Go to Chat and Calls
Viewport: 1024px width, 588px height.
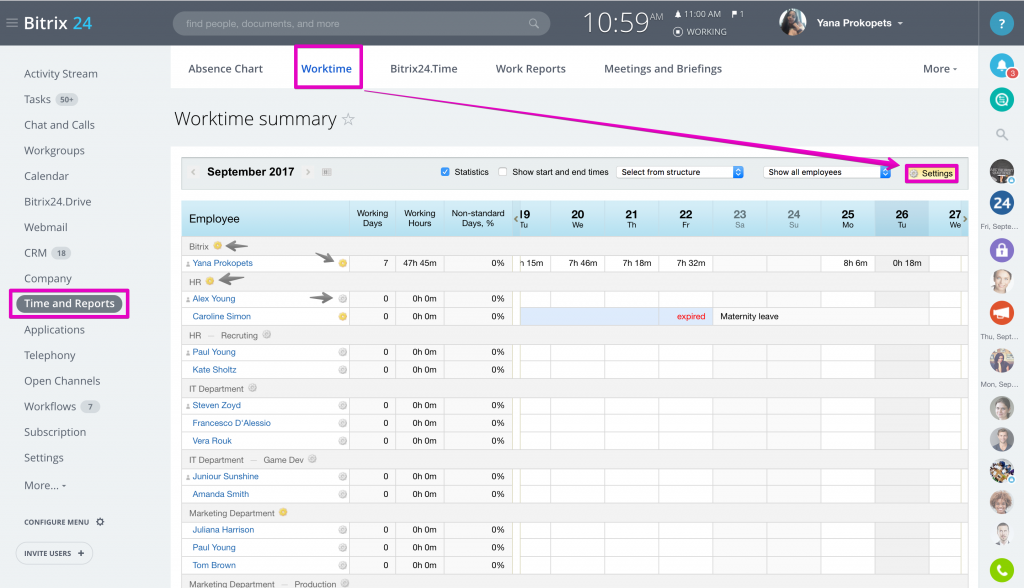click(59, 125)
